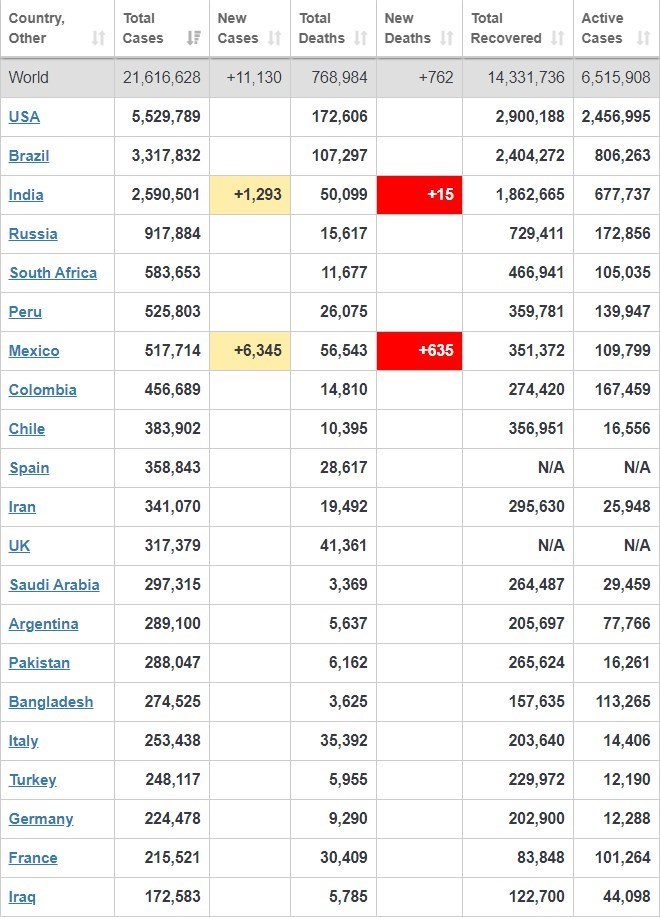Click the Total Cases sort icon
Screen dimensions: 660x917
[193, 38]
